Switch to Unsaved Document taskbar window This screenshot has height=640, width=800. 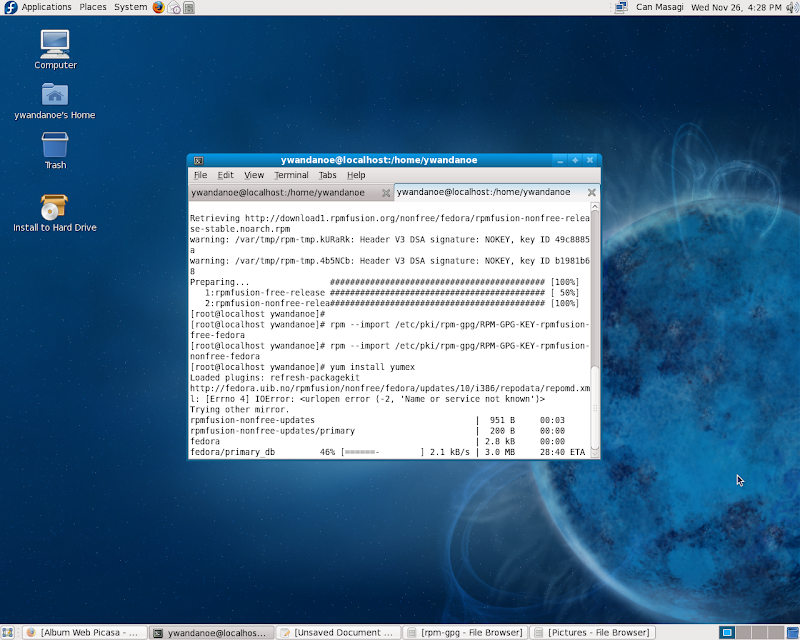tap(338, 633)
